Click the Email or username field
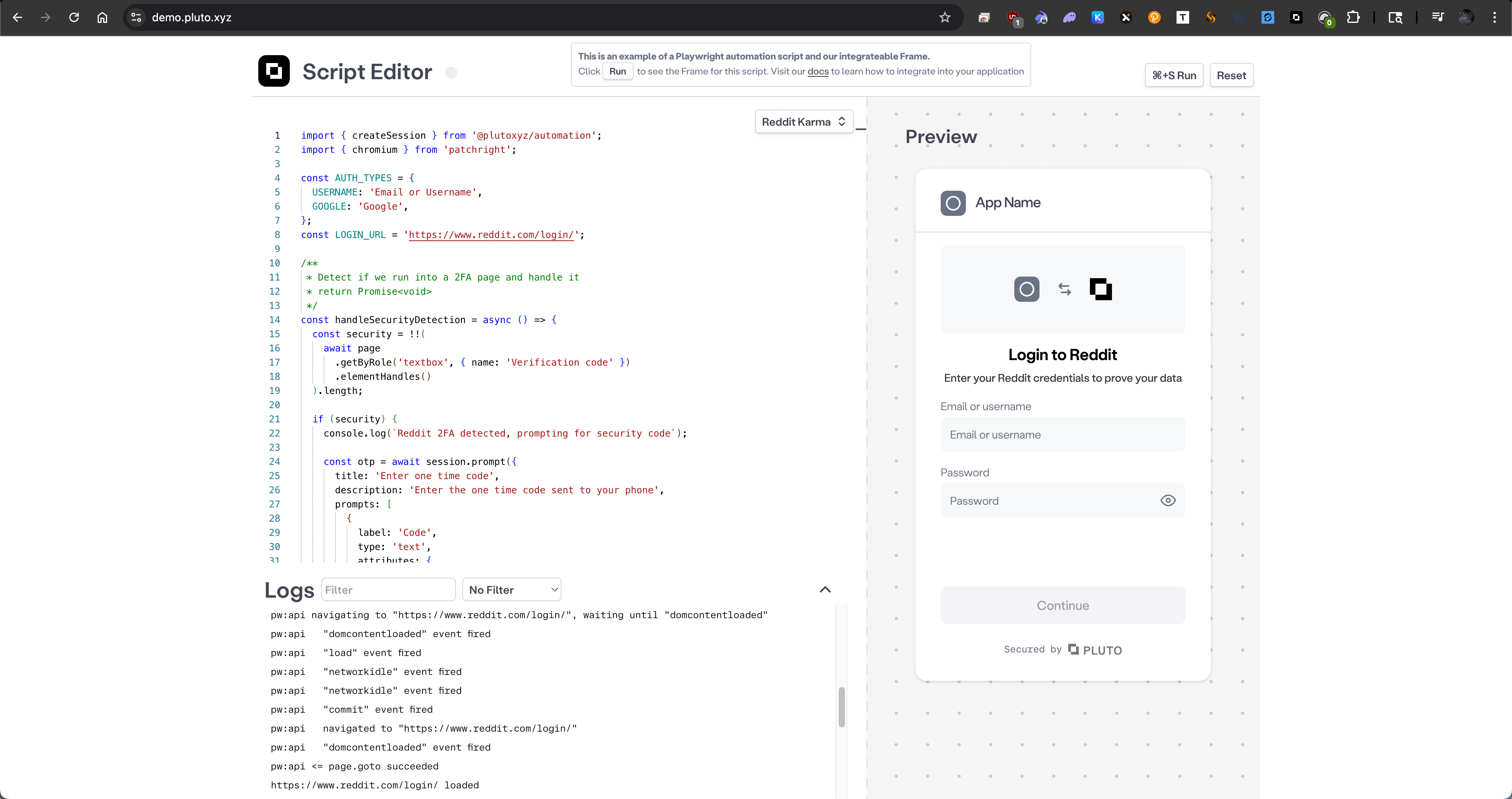 [1062, 435]
